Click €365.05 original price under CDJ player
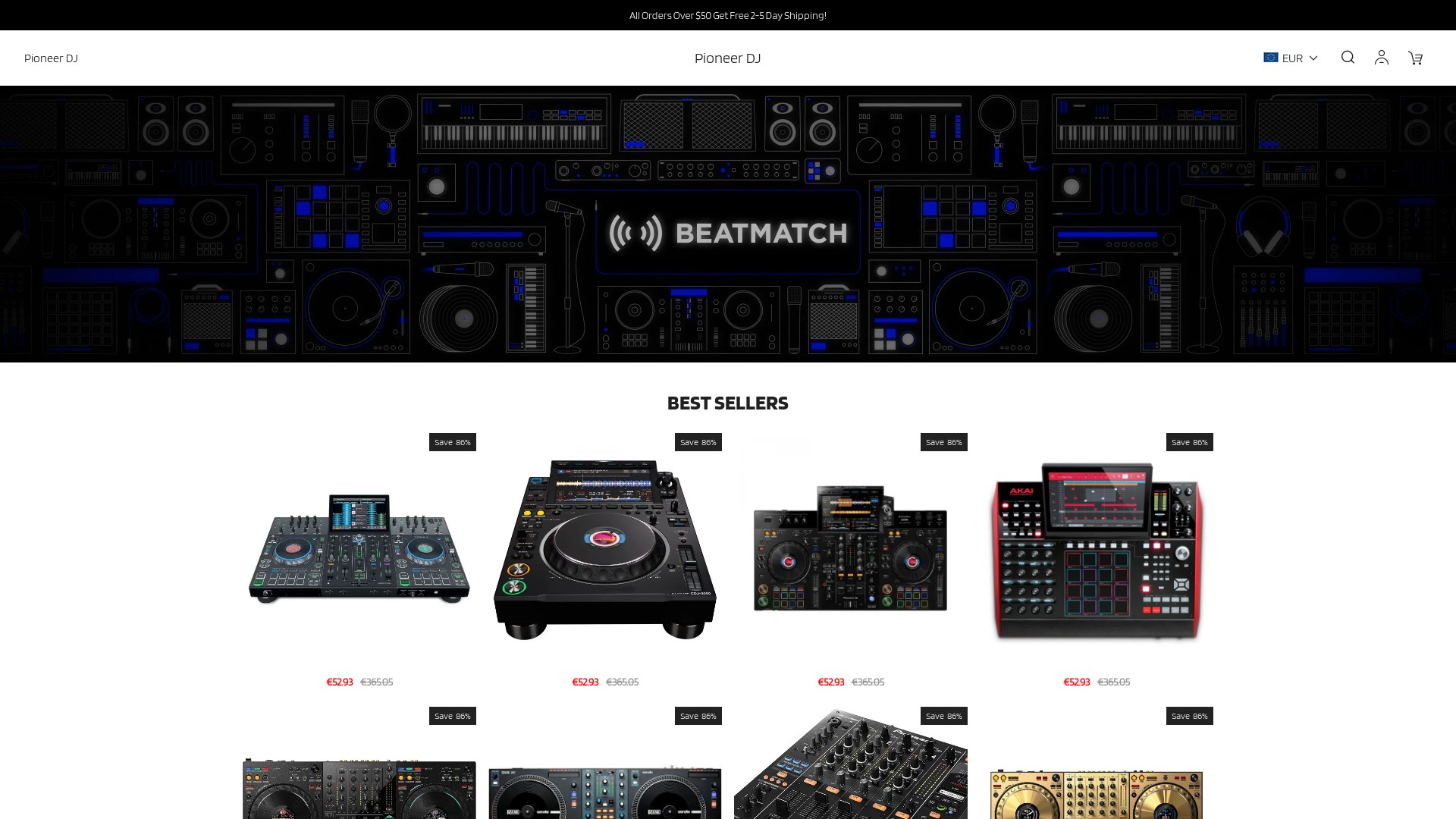The height and width of the screenshot is (819, 1456). point(623,682)
